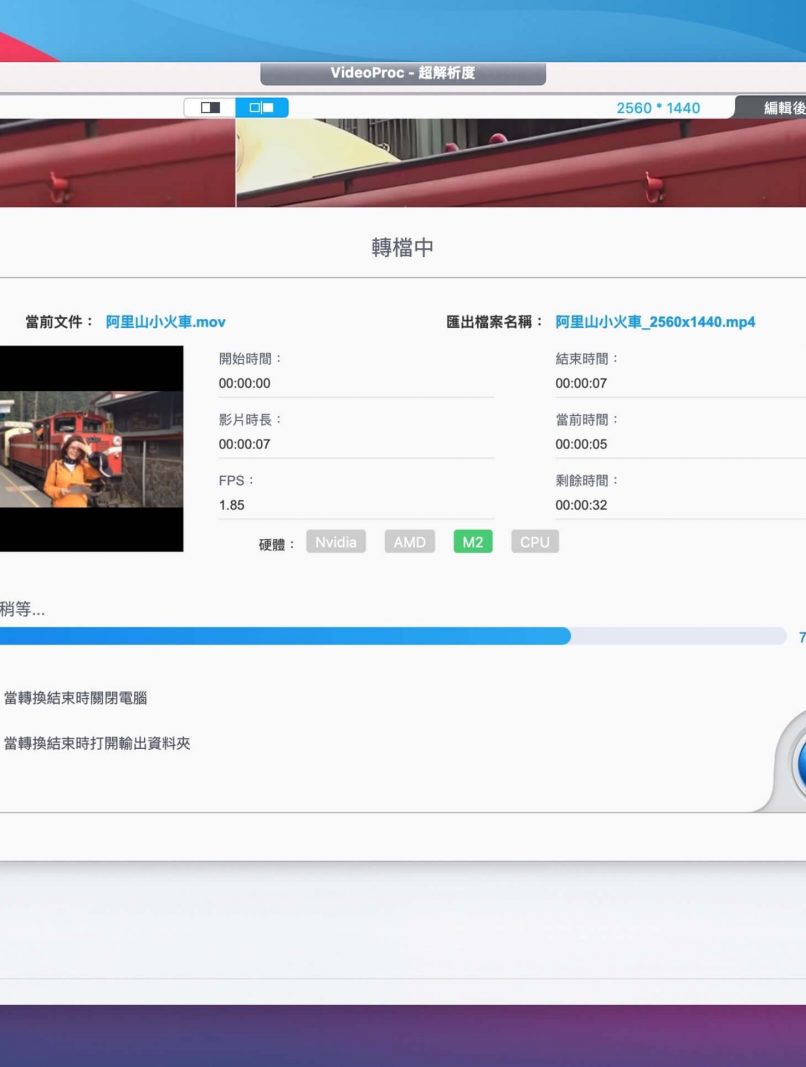Click the original preview image on left
The height and width of the screenshot is (1067, 806).
(x=117, y=163)
